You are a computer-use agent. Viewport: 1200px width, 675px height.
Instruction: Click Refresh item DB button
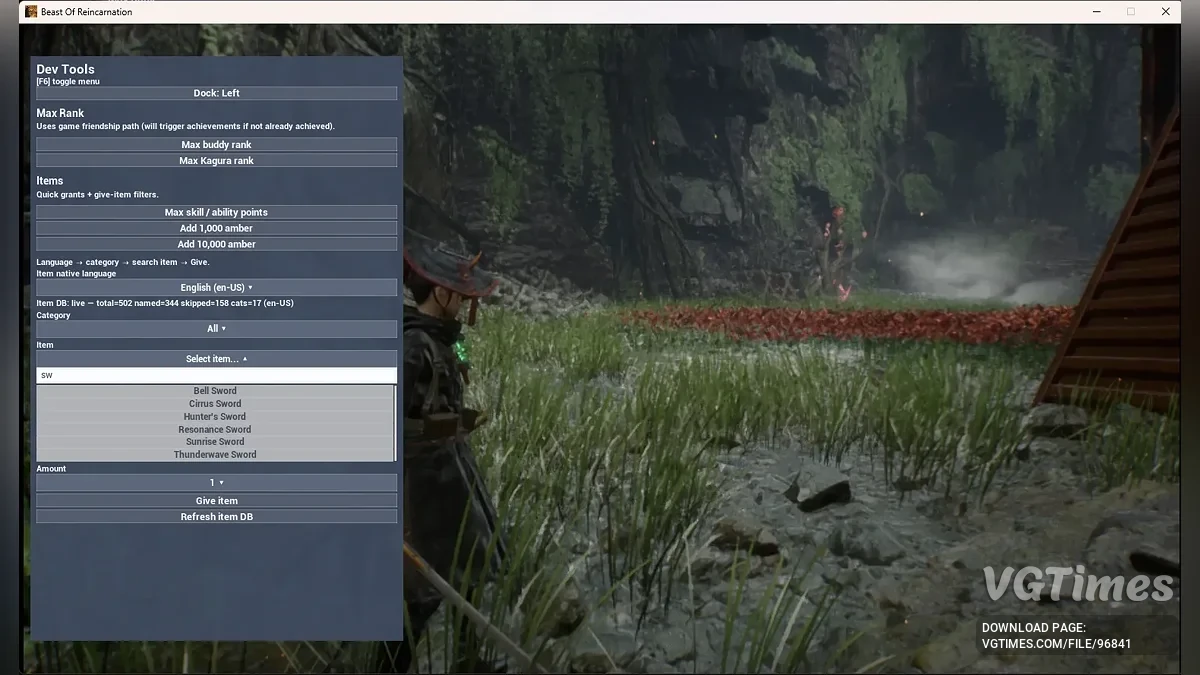coord(217,517)
